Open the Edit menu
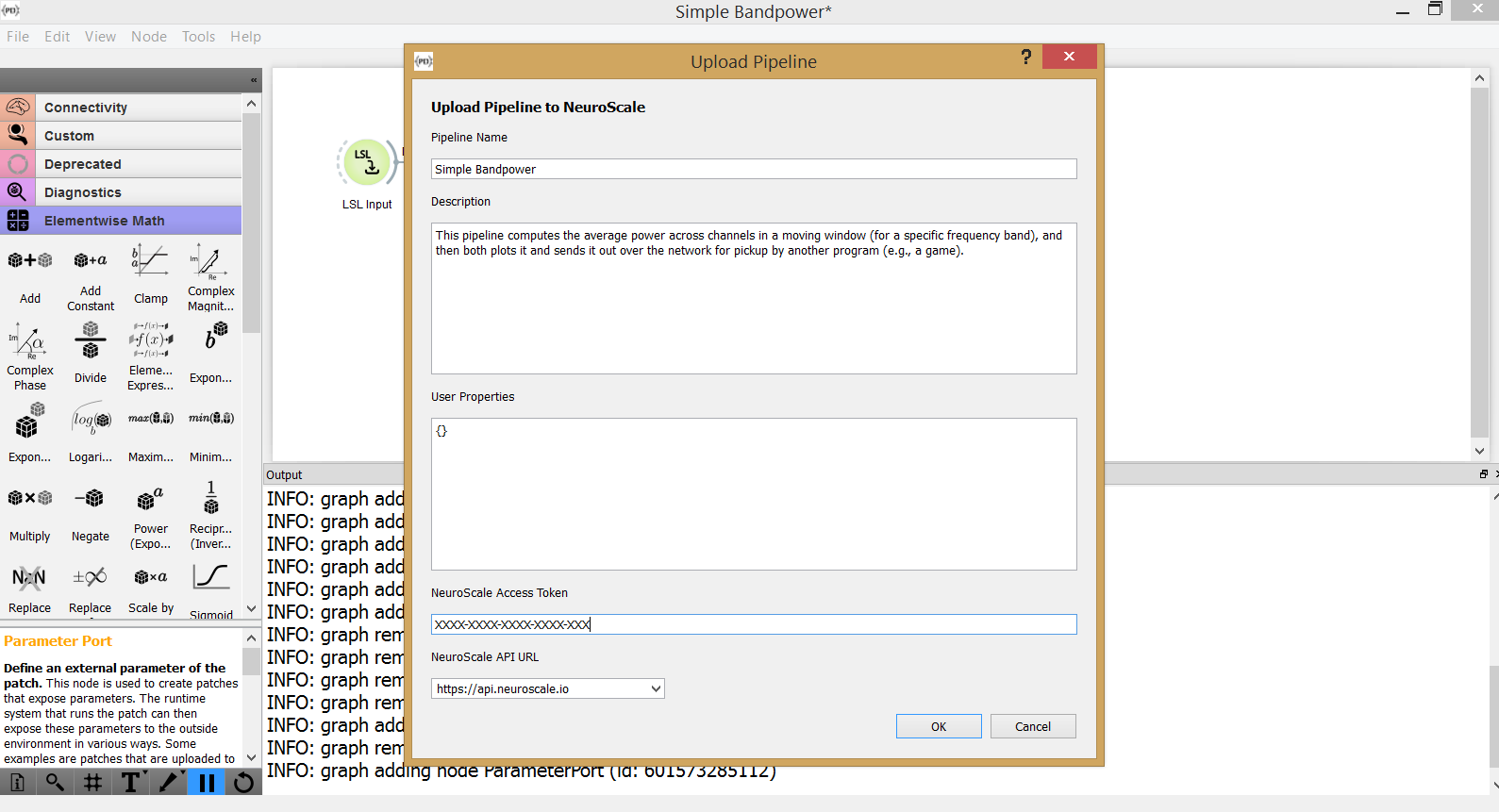 coord(58,37)
